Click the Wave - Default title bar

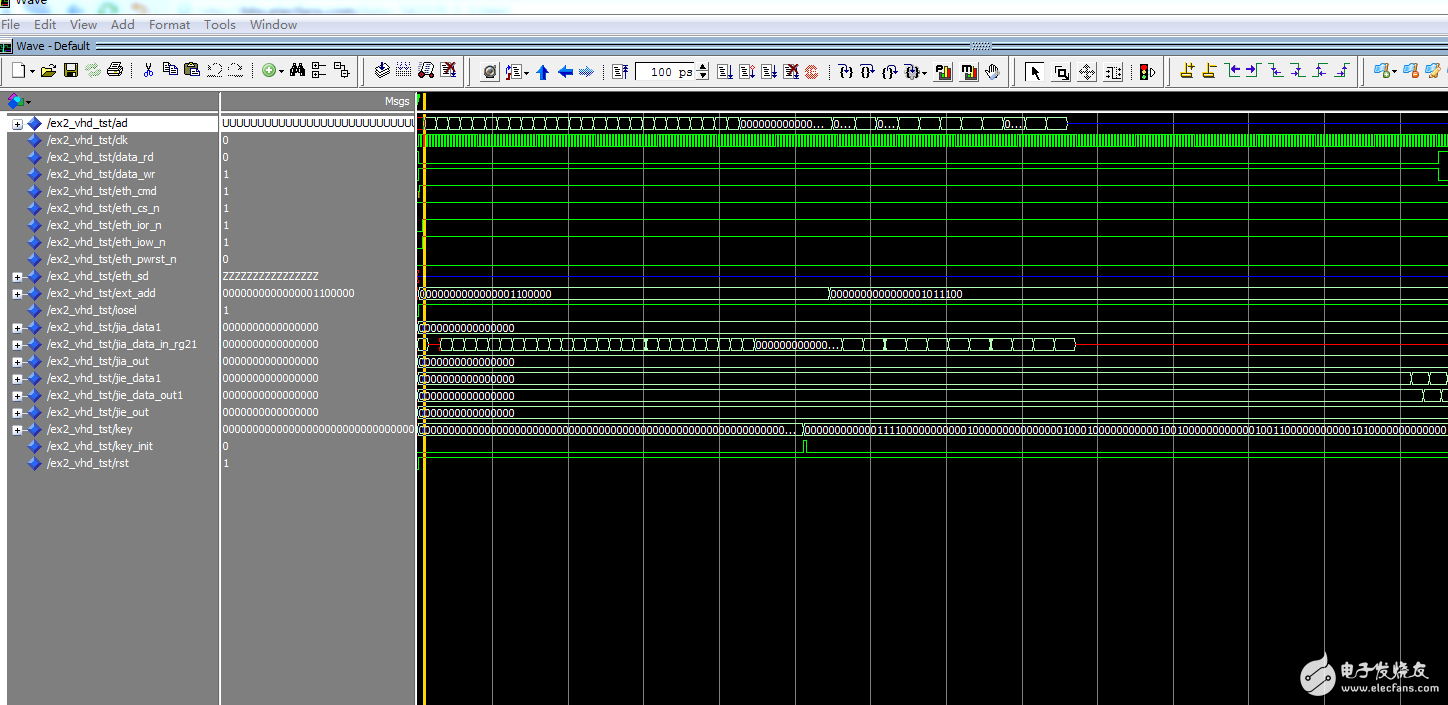pos(724,46)
